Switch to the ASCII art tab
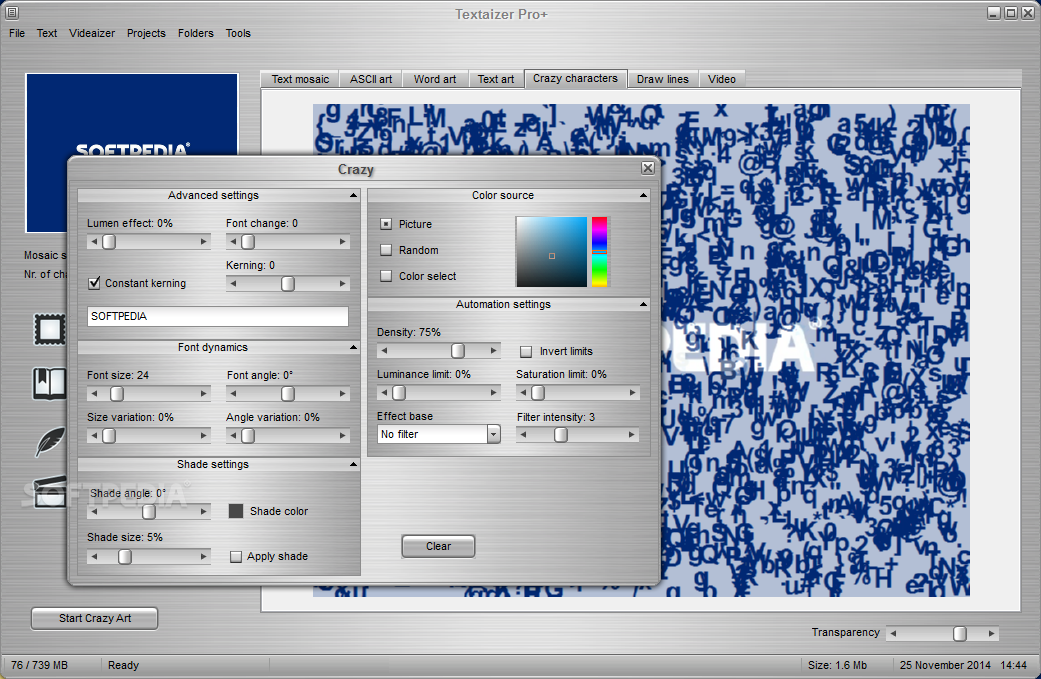The image size is (1041, 679). click(x=371, y=79)
